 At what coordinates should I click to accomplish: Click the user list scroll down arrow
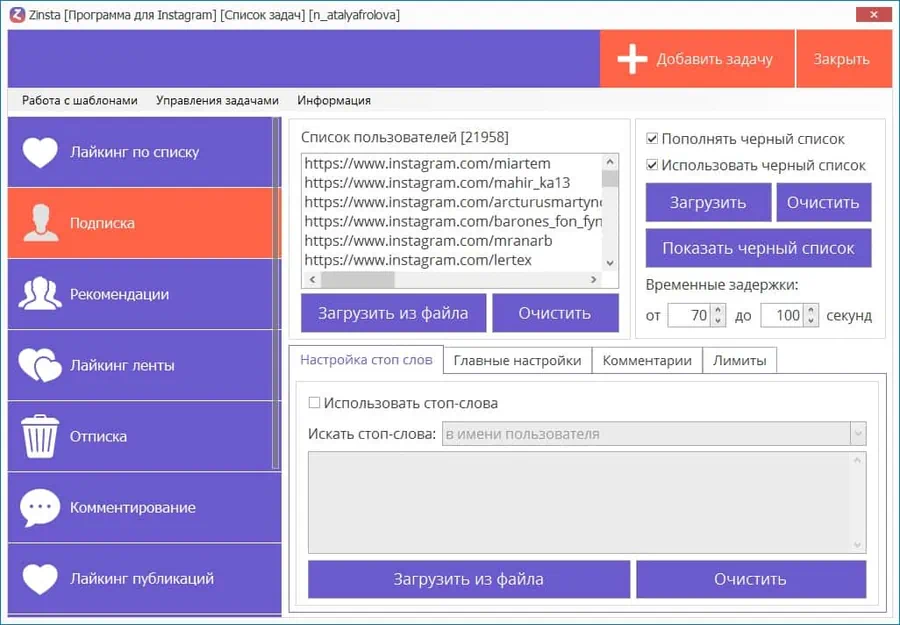click(610, 263)
